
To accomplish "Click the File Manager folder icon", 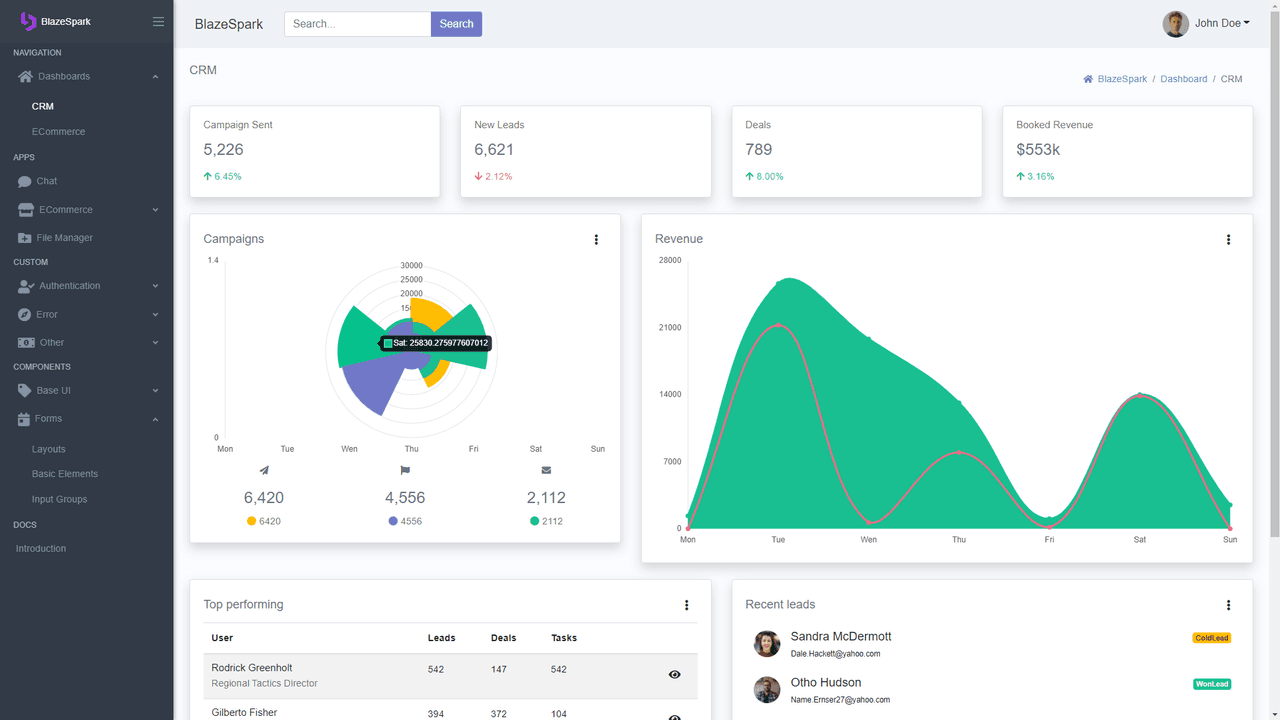I will click(x=25, y=238).
